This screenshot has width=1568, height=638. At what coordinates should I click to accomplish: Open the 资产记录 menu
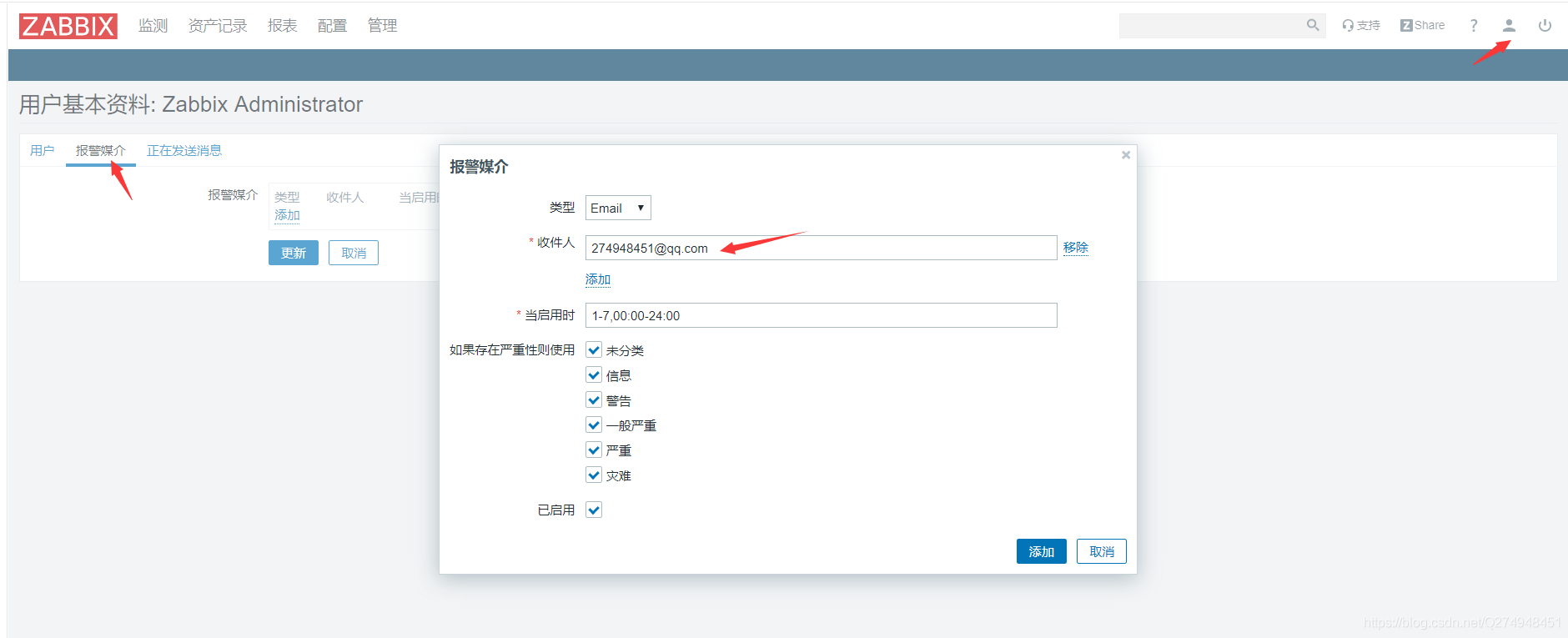(x=218, y=26)
